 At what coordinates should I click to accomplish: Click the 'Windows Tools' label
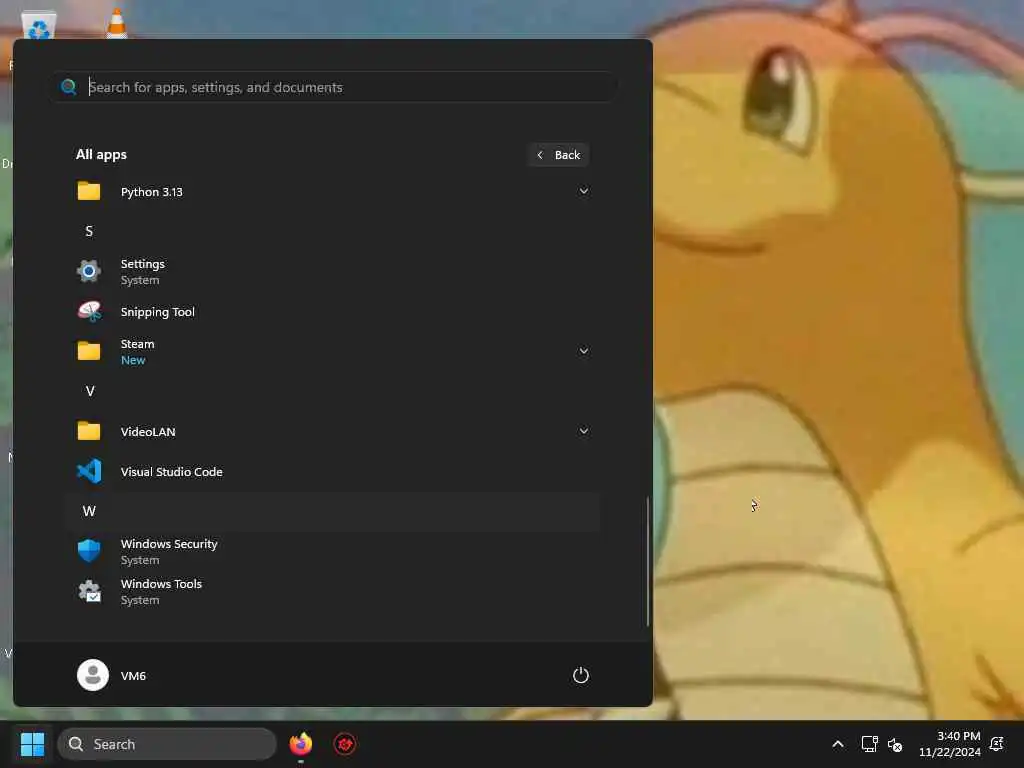[x=161, y=583]
